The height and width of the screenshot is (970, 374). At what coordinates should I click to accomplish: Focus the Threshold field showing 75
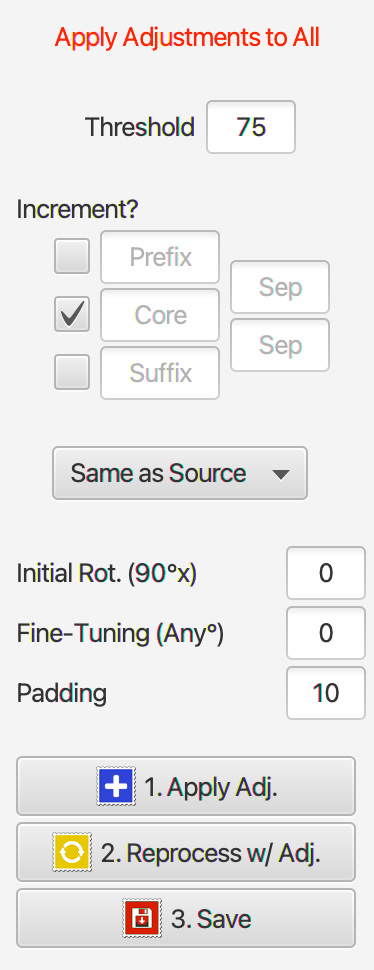point(251,127)
